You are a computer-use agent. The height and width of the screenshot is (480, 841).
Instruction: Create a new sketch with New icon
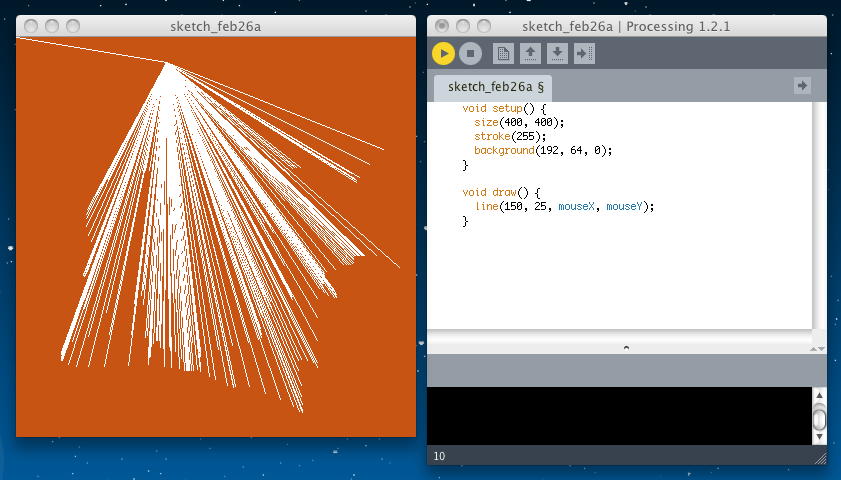503,54
